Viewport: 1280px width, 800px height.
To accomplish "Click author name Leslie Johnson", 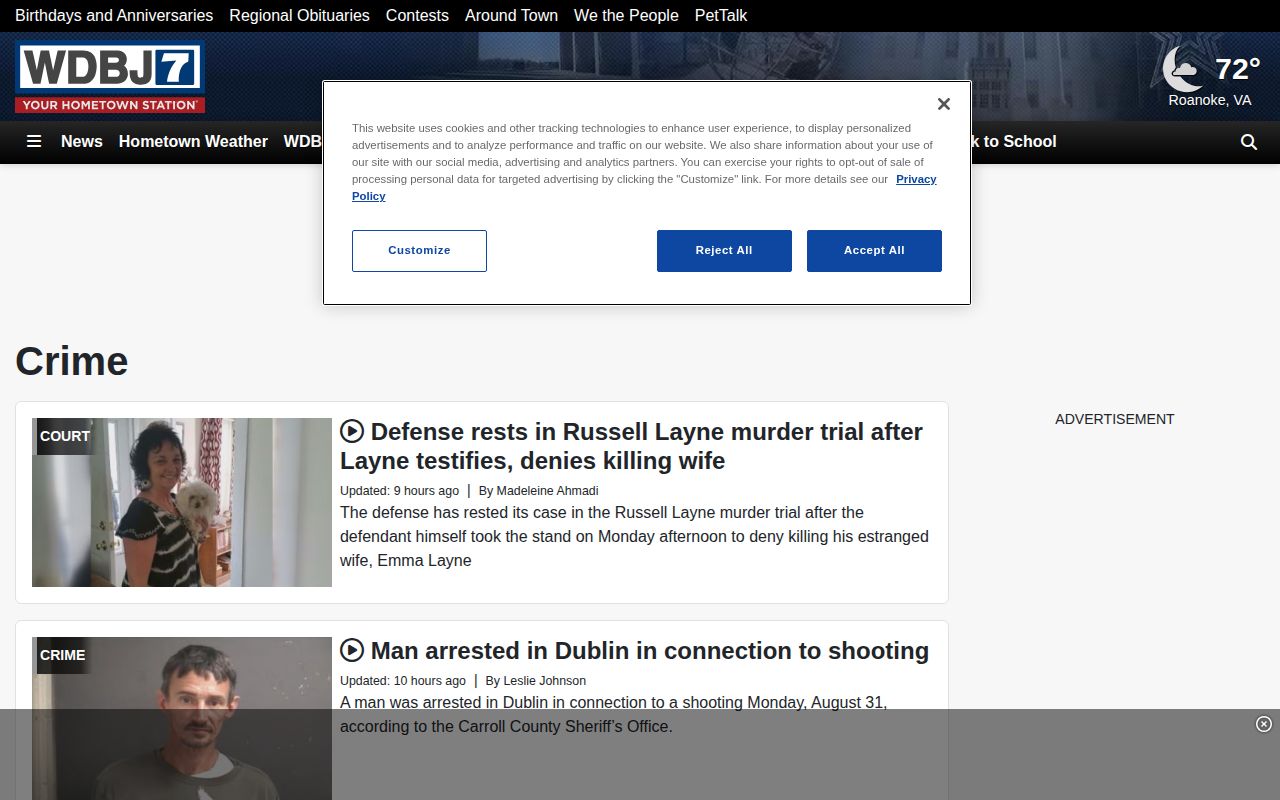I will pyautogui.click(x=545, y=680).
